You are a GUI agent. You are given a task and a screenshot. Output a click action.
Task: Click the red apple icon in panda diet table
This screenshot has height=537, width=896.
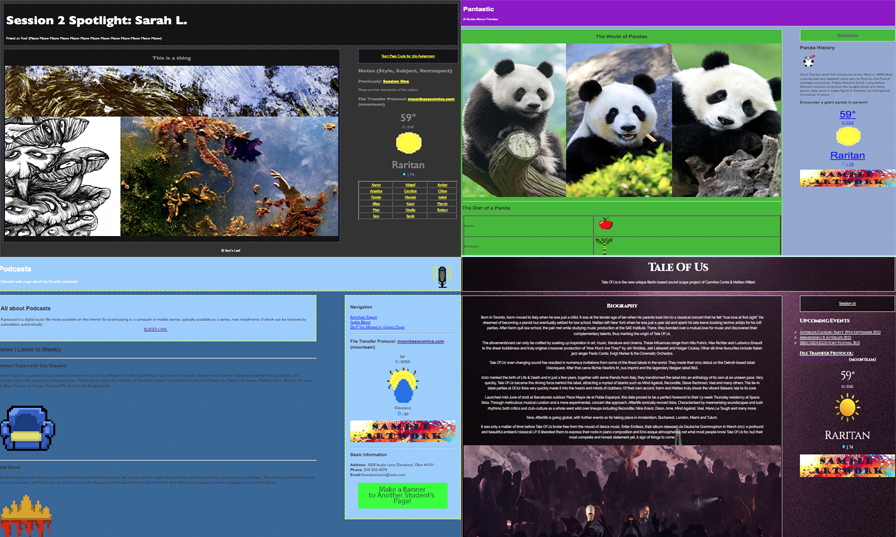pyautogui.click(x=604, y=224)
